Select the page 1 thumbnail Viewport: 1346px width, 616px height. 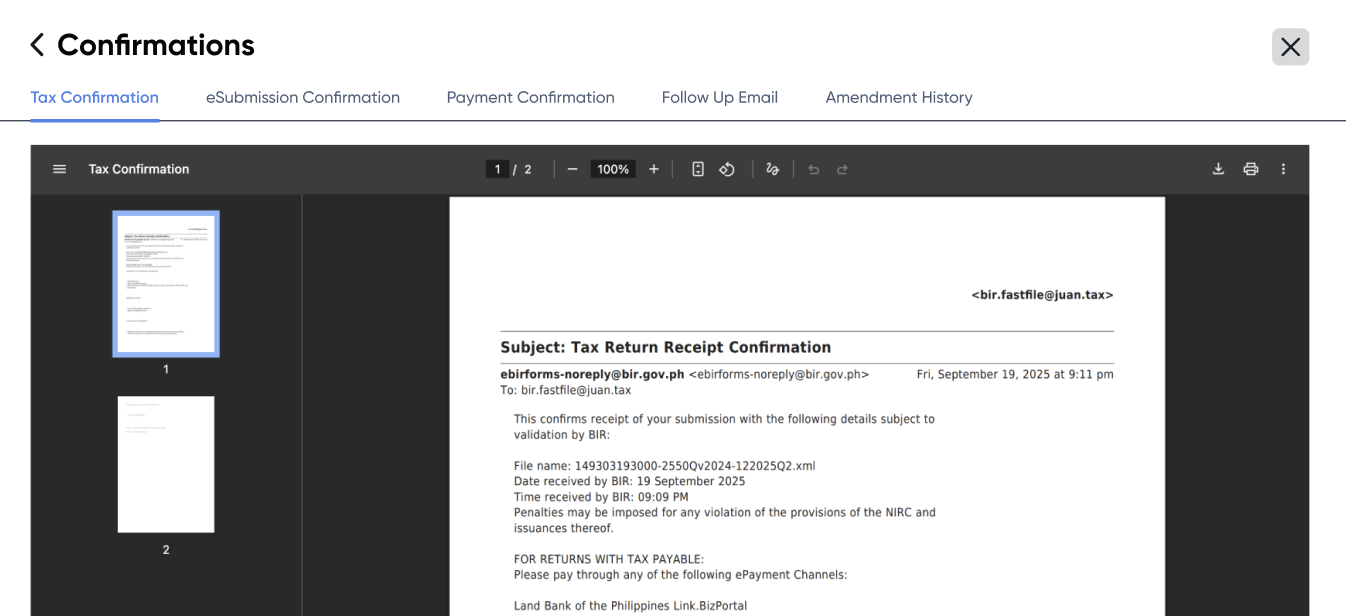[166, 284]
